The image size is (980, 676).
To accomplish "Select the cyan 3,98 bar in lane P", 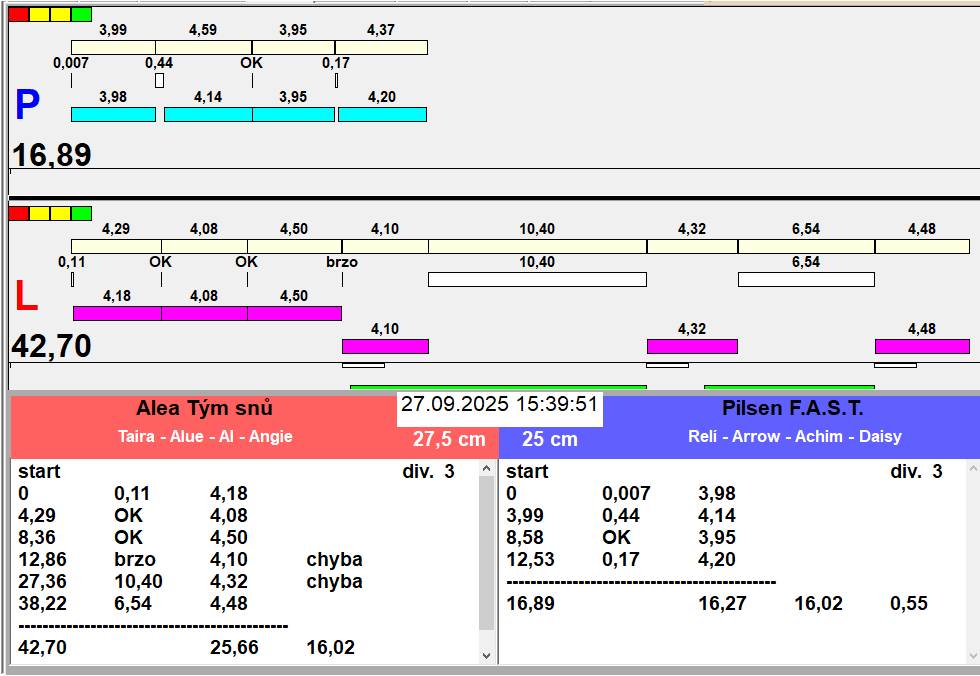I will point(113,114).
